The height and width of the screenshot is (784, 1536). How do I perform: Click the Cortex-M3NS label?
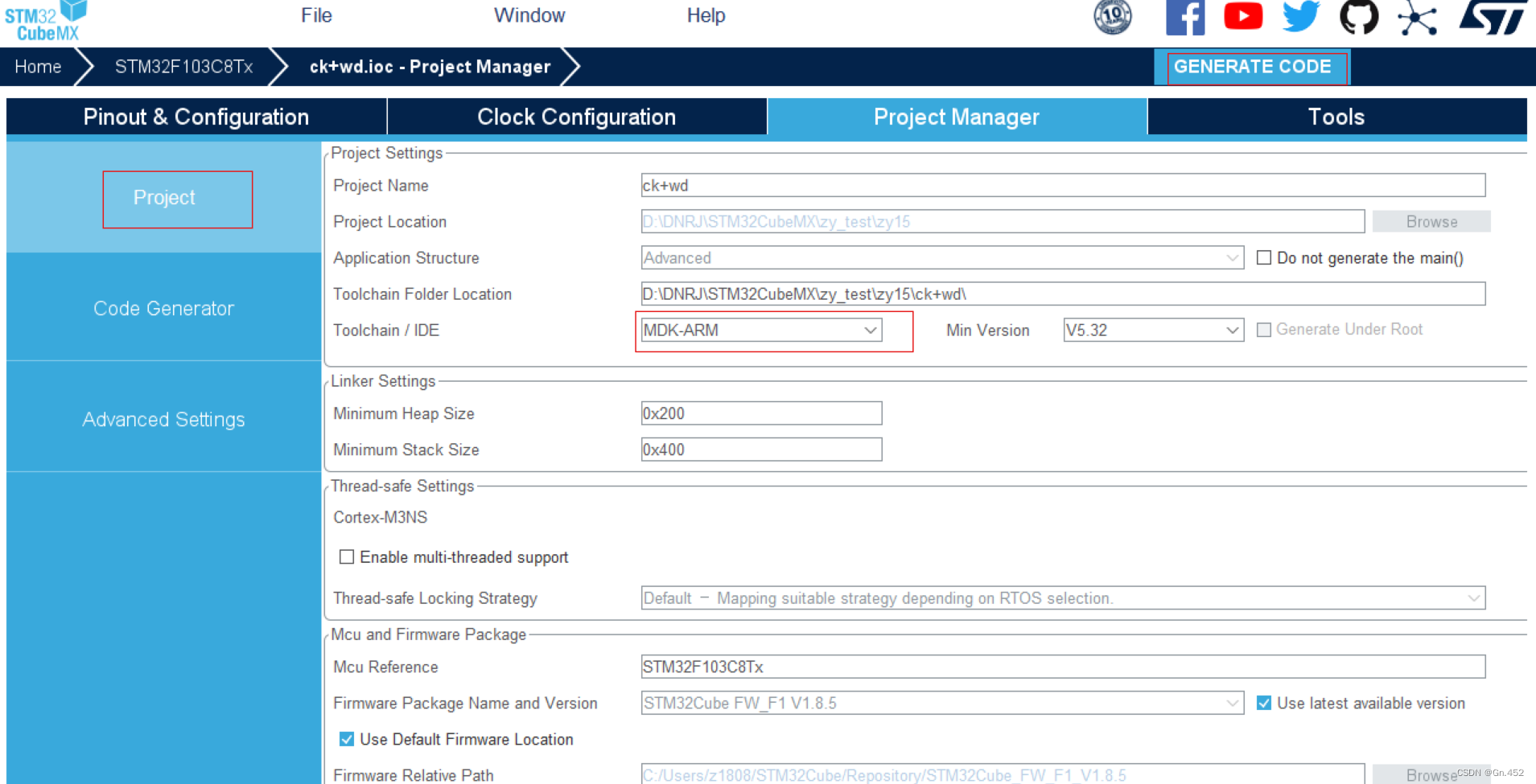[381, 518]
